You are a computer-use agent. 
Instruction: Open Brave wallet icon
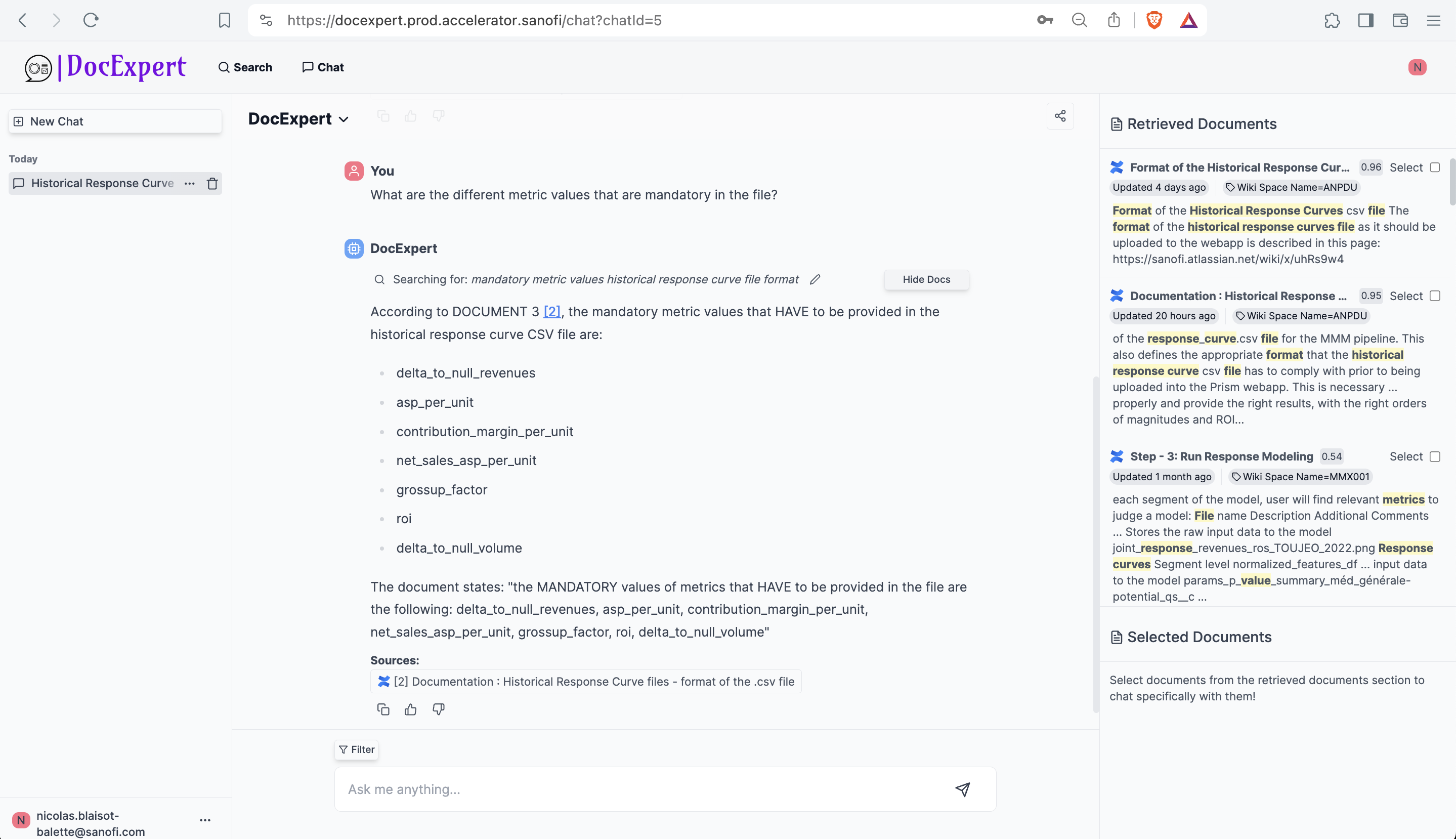pyautogui.click(x=1400, y=21)
